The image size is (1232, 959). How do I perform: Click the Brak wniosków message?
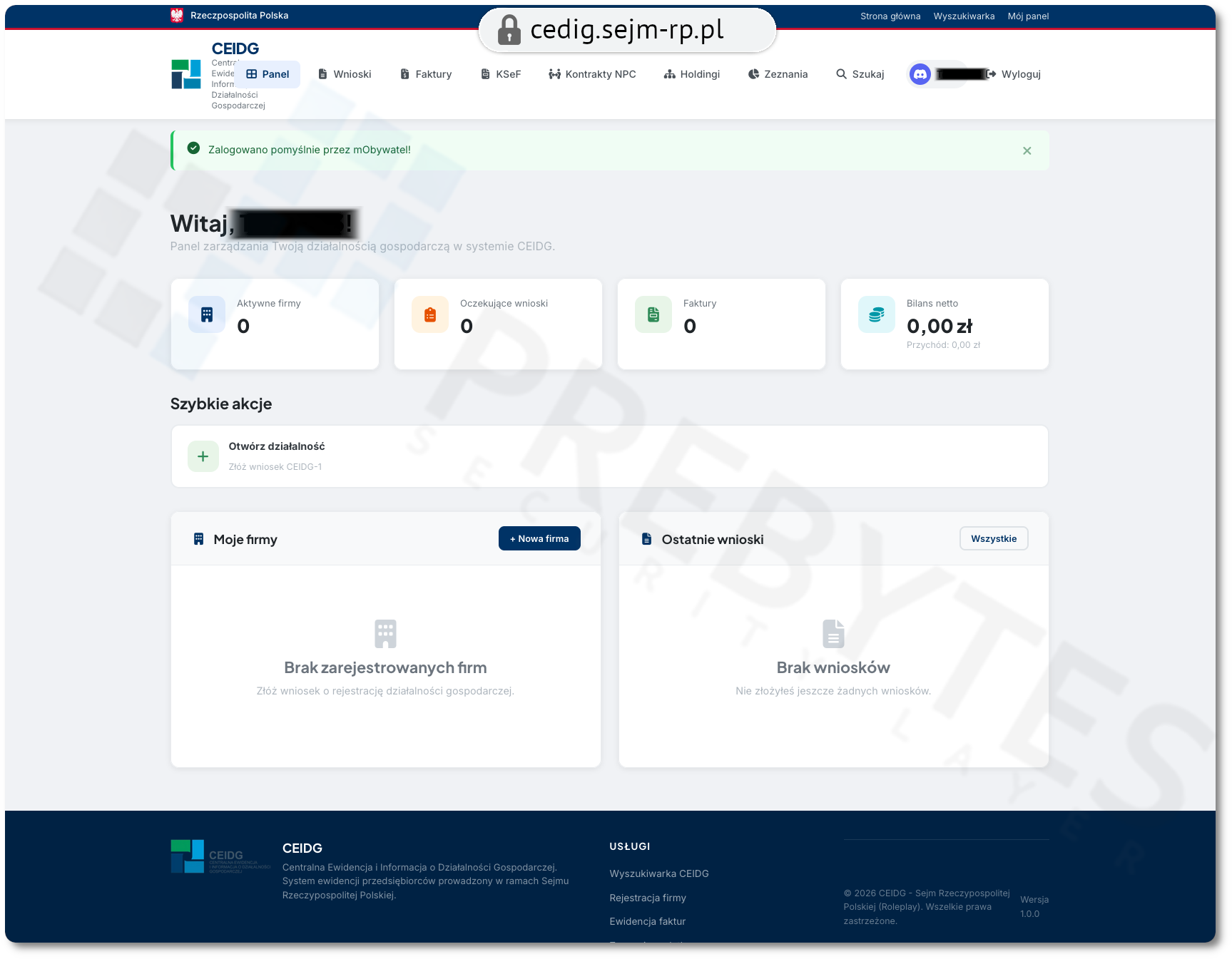pos(833,668)
